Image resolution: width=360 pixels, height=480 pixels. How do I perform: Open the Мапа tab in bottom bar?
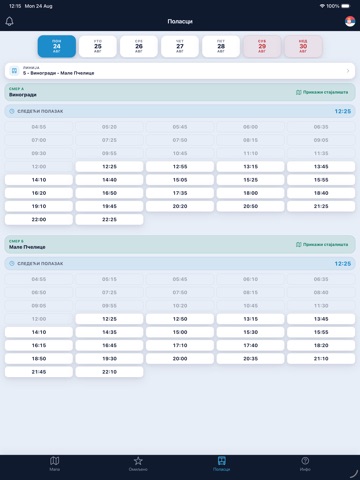(x=55, y=464)
